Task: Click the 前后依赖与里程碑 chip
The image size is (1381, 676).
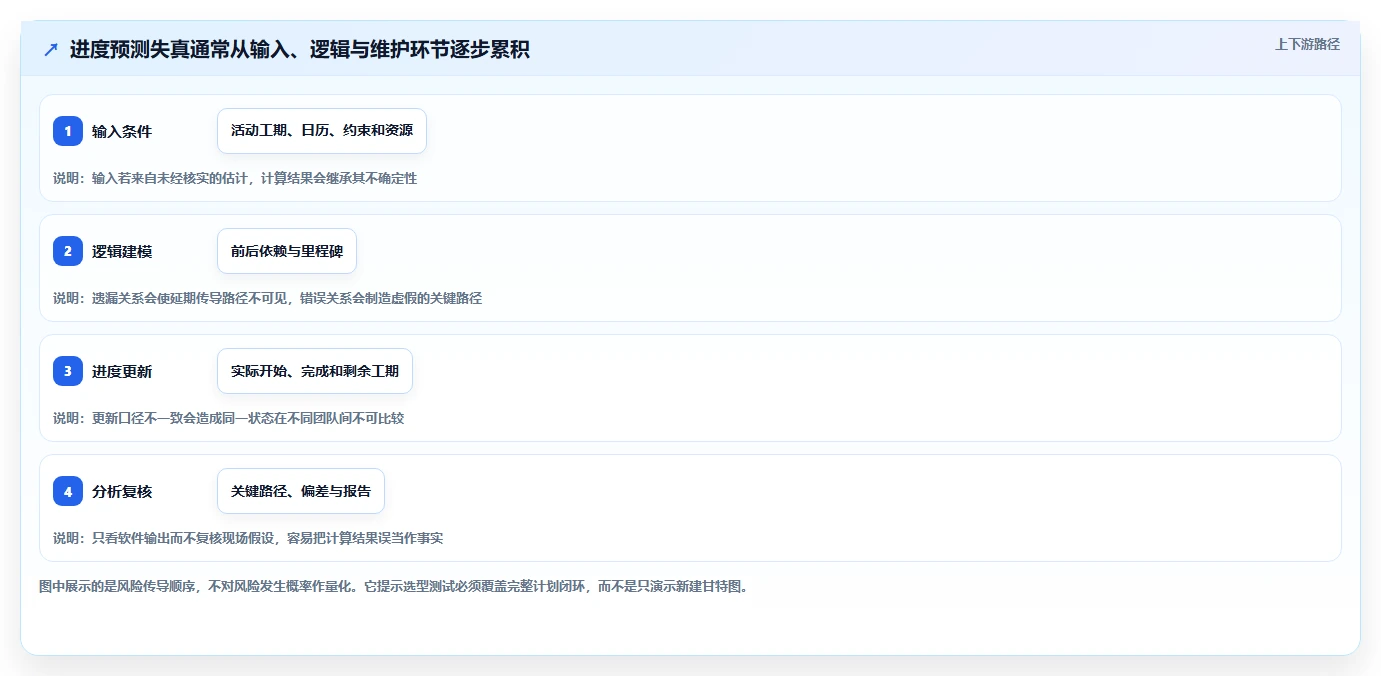Action: coord(287,251)
